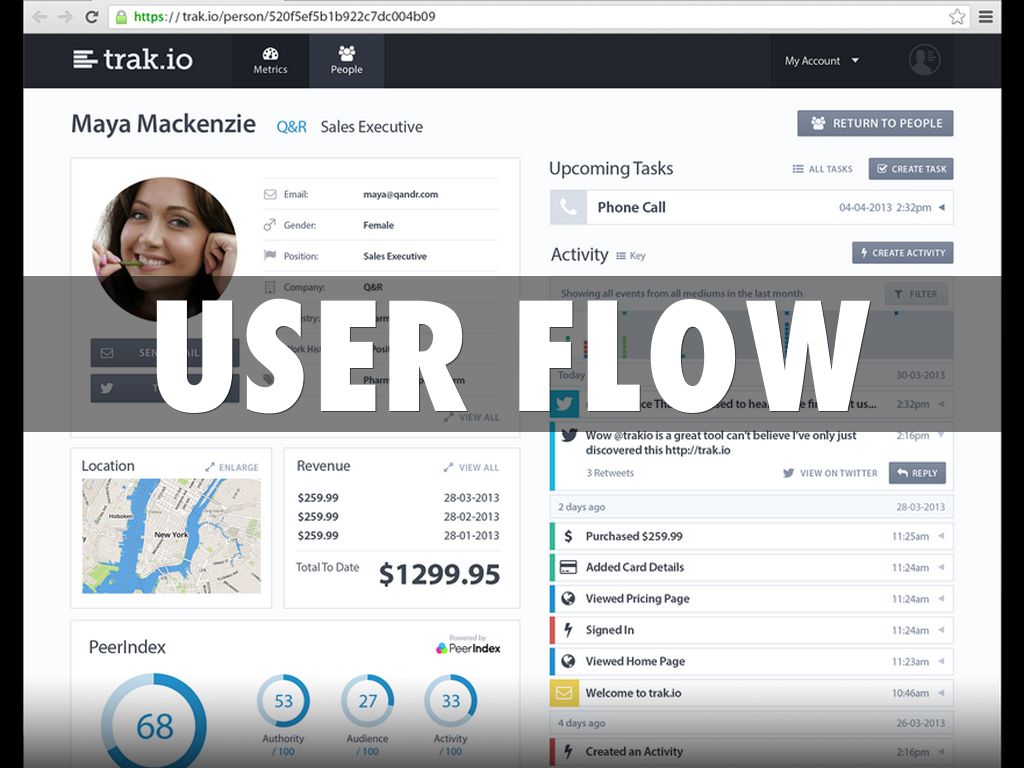1024x768 pixels.
Task: Click the user avatar icon in header
Action: [924, 60]
